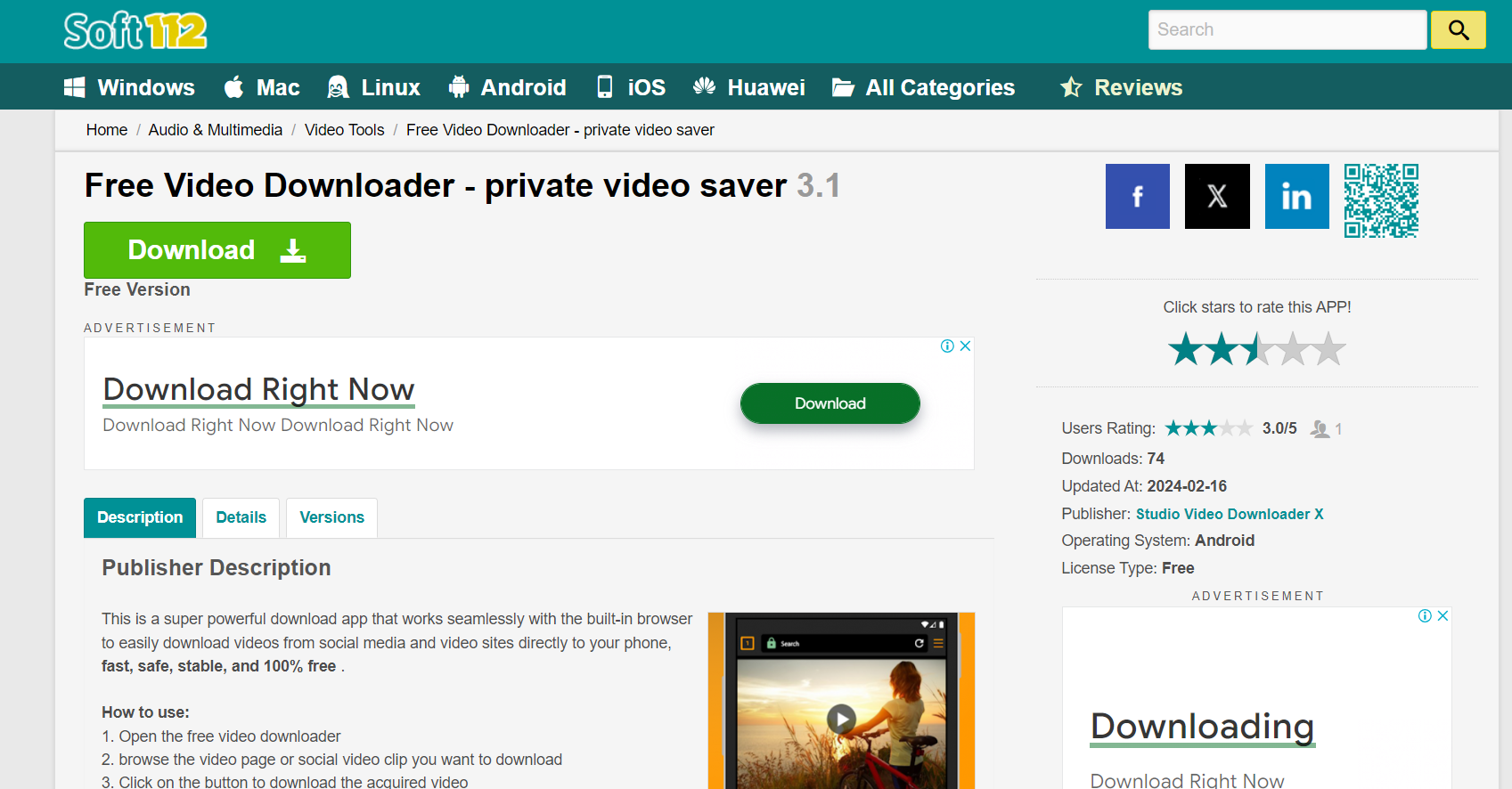Click the 'Free Version' label

137,289
